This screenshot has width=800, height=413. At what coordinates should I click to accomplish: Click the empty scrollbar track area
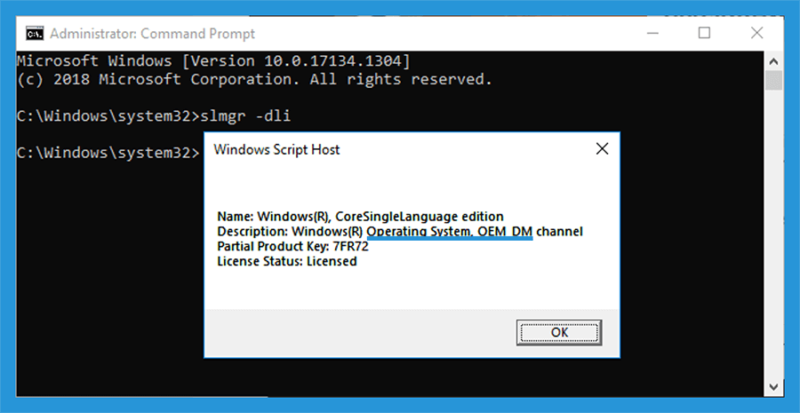(x=773, y=234)
